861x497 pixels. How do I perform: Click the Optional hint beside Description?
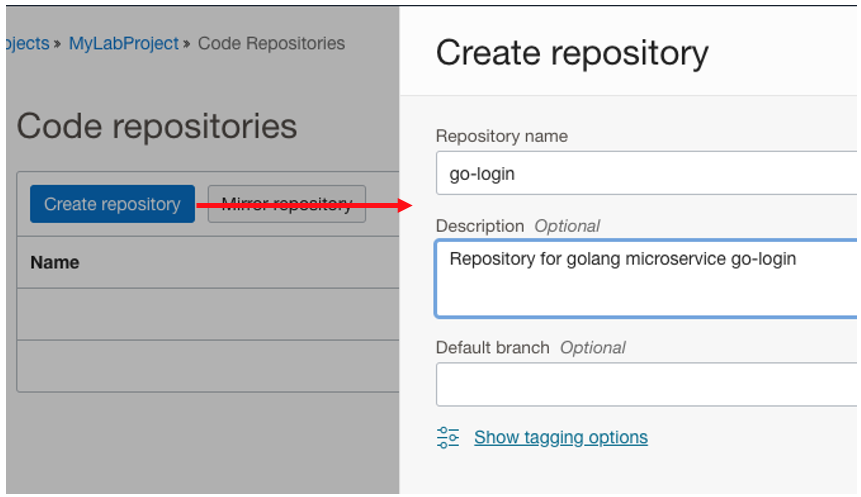pyautogui.click(x=567, y=226)
